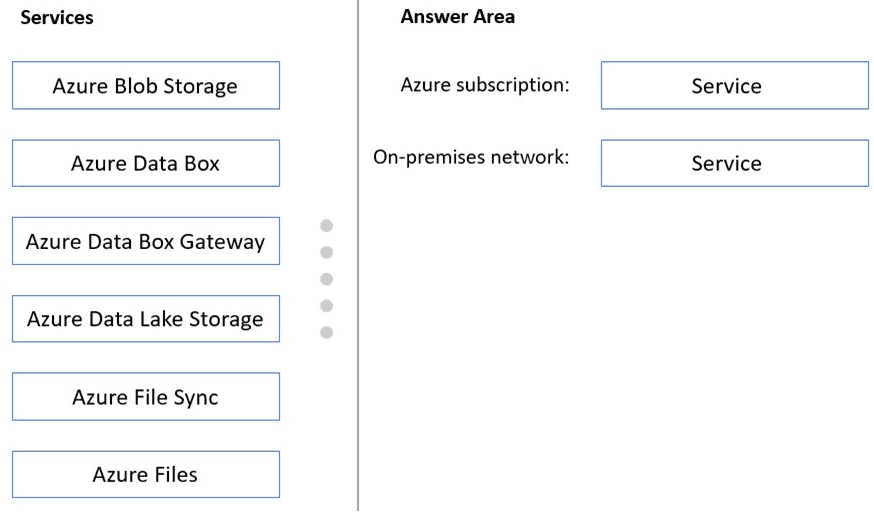The image size is (874, 515).
Task: Select the Azure Data Lake Storage tile
Action: [x=145, y=319]
